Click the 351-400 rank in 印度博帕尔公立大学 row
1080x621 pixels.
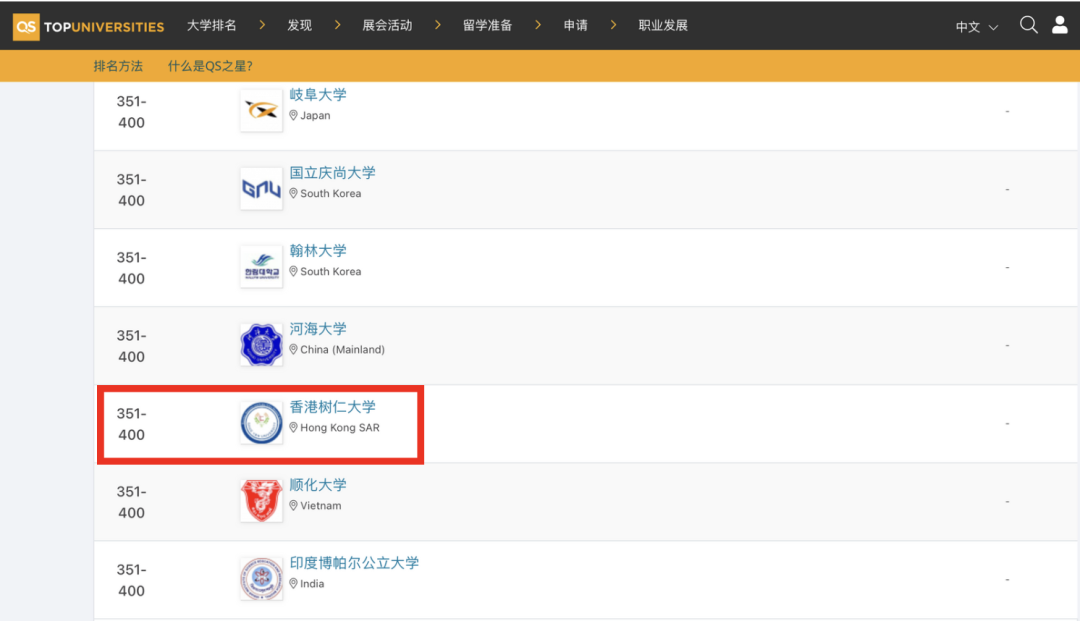[x=131, y=580]
